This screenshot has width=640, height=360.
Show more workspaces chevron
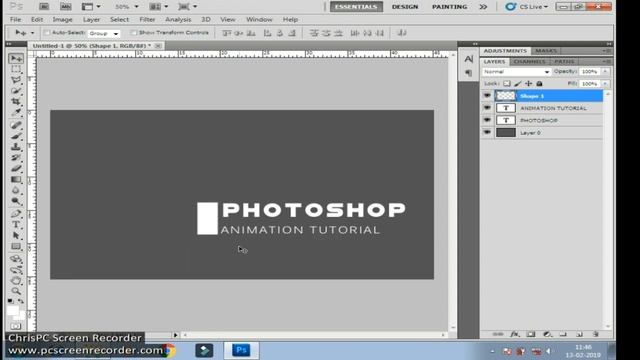[483, 7]
